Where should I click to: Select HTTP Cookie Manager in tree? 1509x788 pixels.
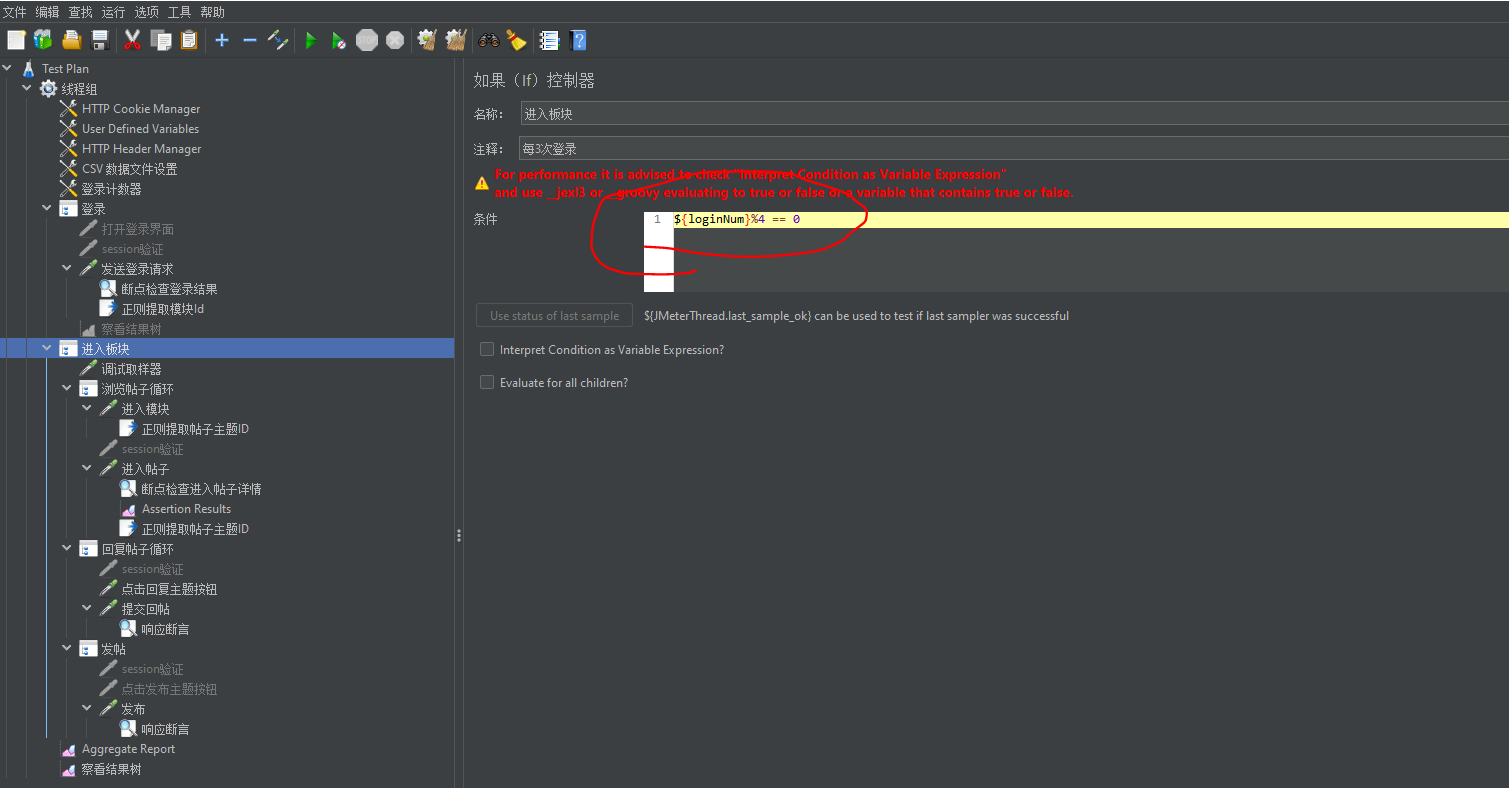[x=141, y=109]
